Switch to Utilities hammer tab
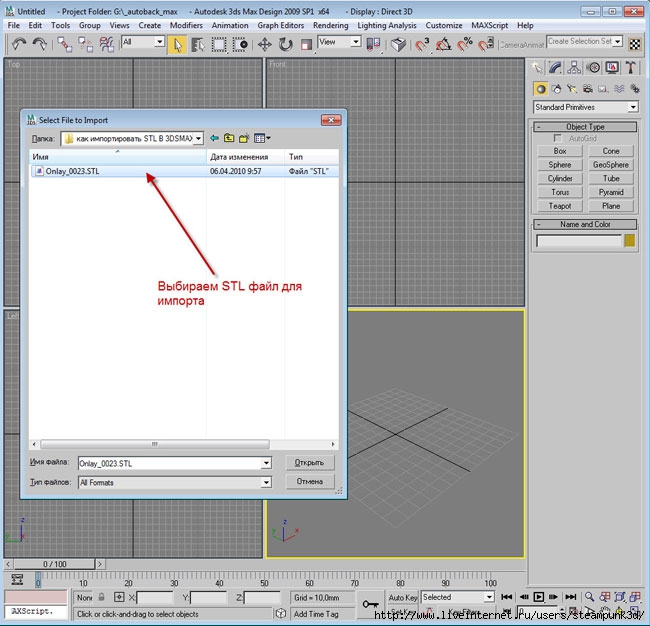Image resolution: width=650 pixels, height=626 pixels. pos(631,67)
